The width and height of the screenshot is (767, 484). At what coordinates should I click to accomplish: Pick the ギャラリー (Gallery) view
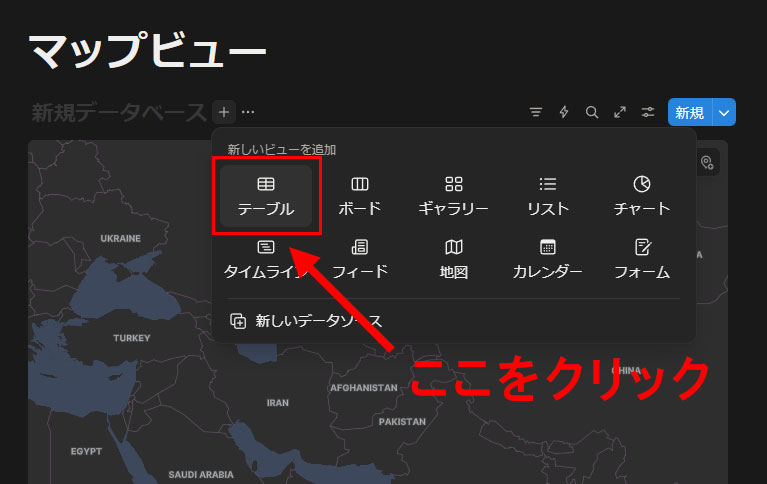[453, 195]
